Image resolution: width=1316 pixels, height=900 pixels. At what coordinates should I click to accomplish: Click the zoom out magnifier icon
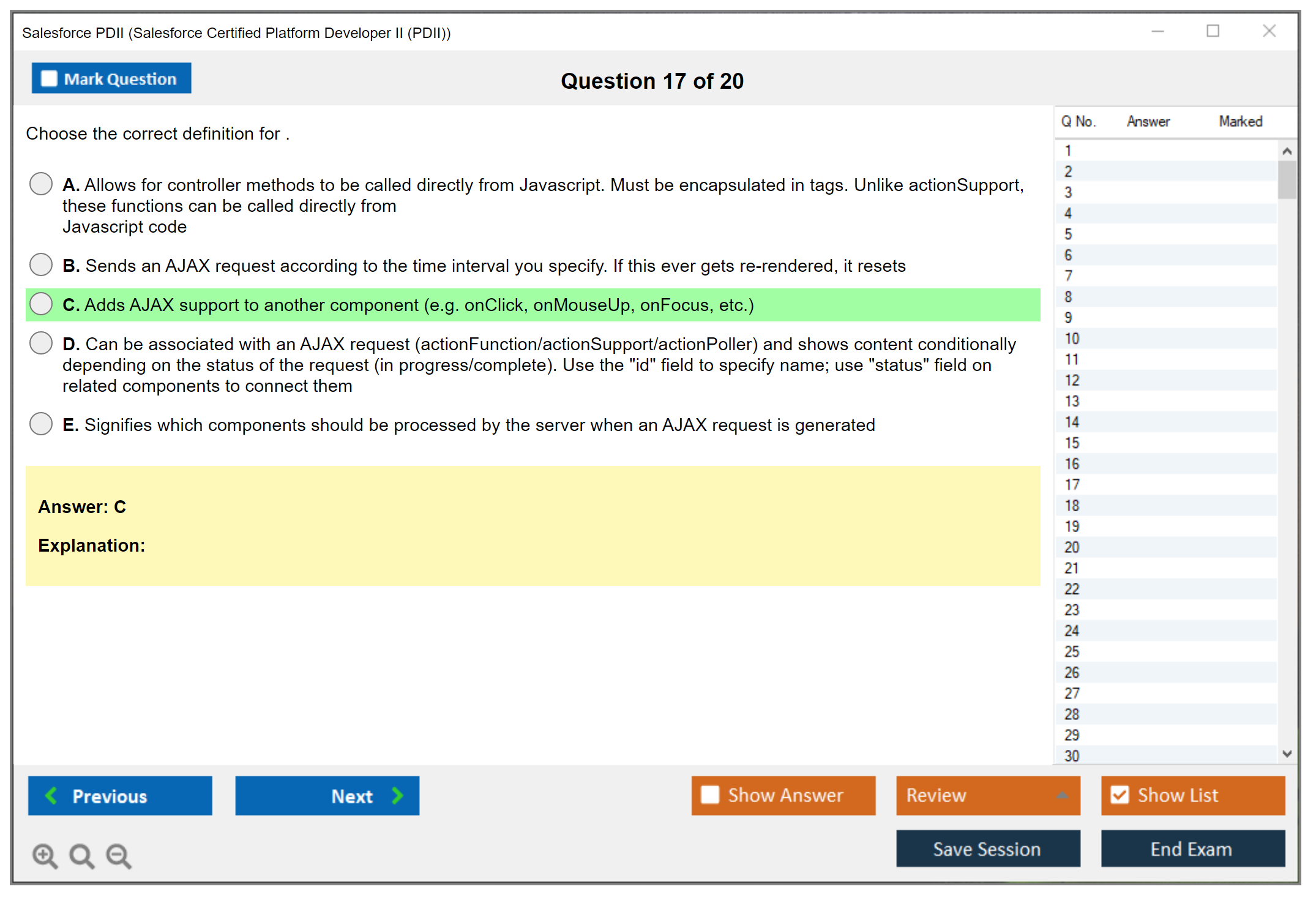click(x=118, y=855)
